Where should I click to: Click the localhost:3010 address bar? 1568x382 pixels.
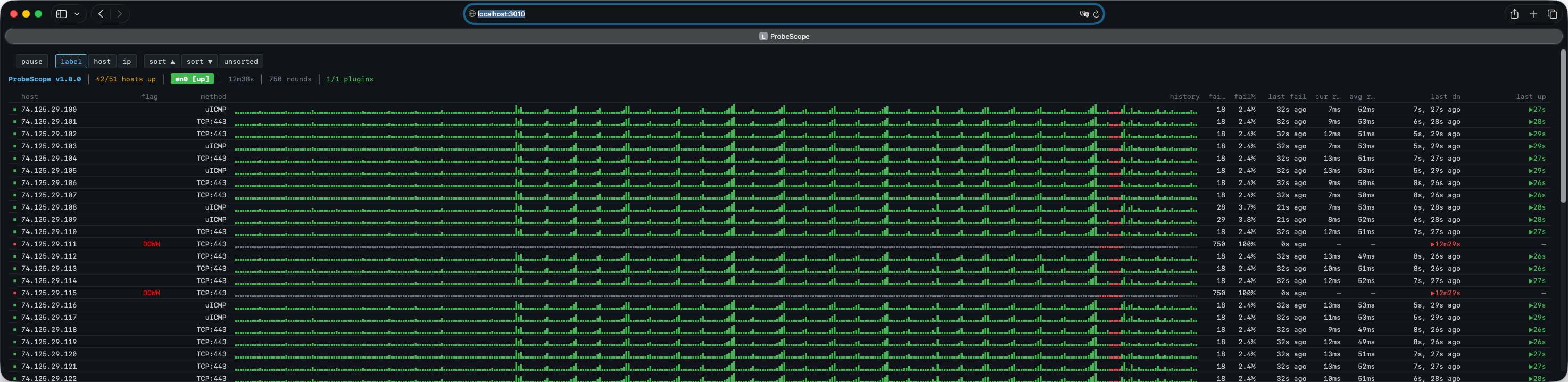tap(783, 14)
